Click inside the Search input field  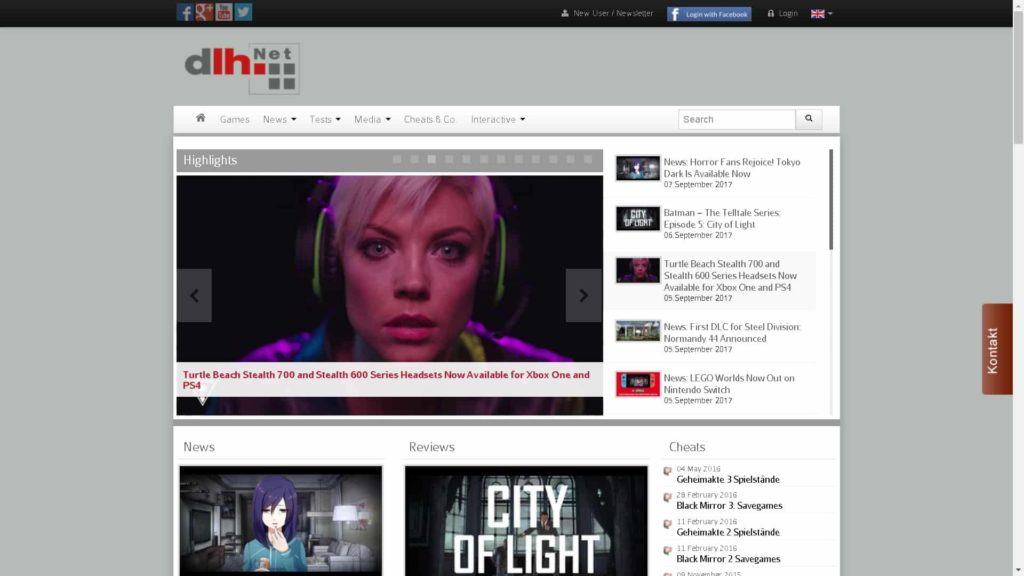[x=736, y=119]
